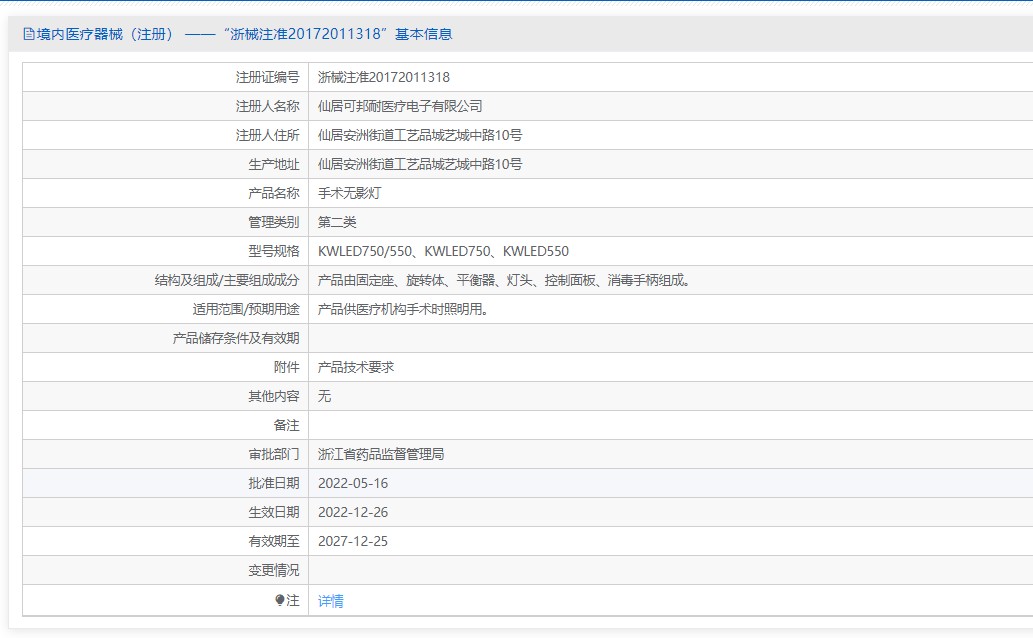Click the 注册人住所 label
Screen dimensions: 1033x638
point(267,135)
